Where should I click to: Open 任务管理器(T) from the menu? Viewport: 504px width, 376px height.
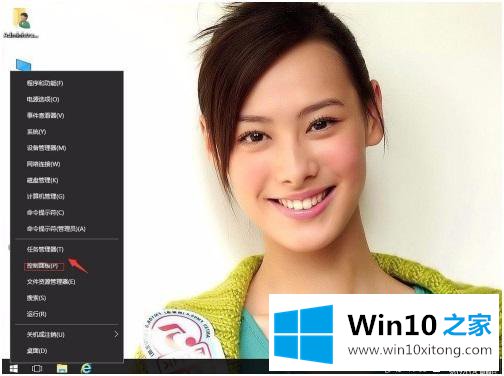click(67, 249)
